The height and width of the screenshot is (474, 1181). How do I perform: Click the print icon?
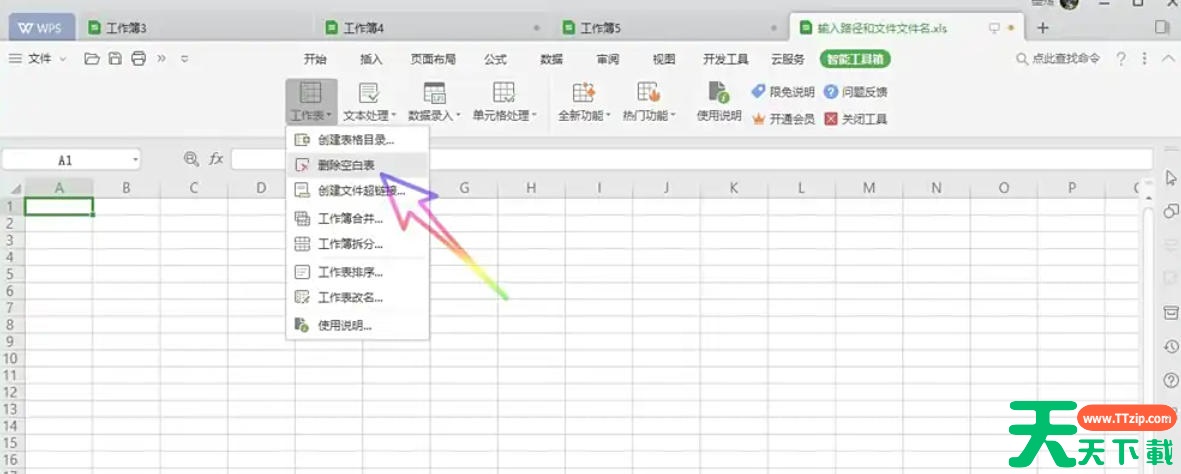138,59
